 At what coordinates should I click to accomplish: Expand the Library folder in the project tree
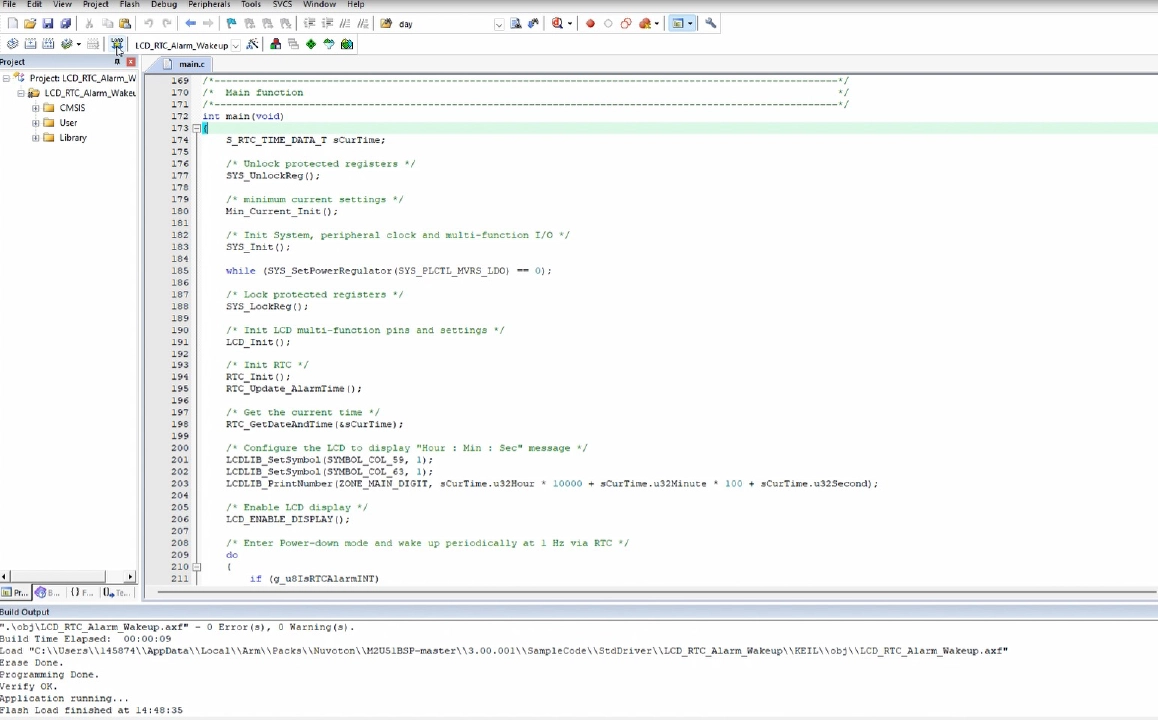click(x=35, y=138)
